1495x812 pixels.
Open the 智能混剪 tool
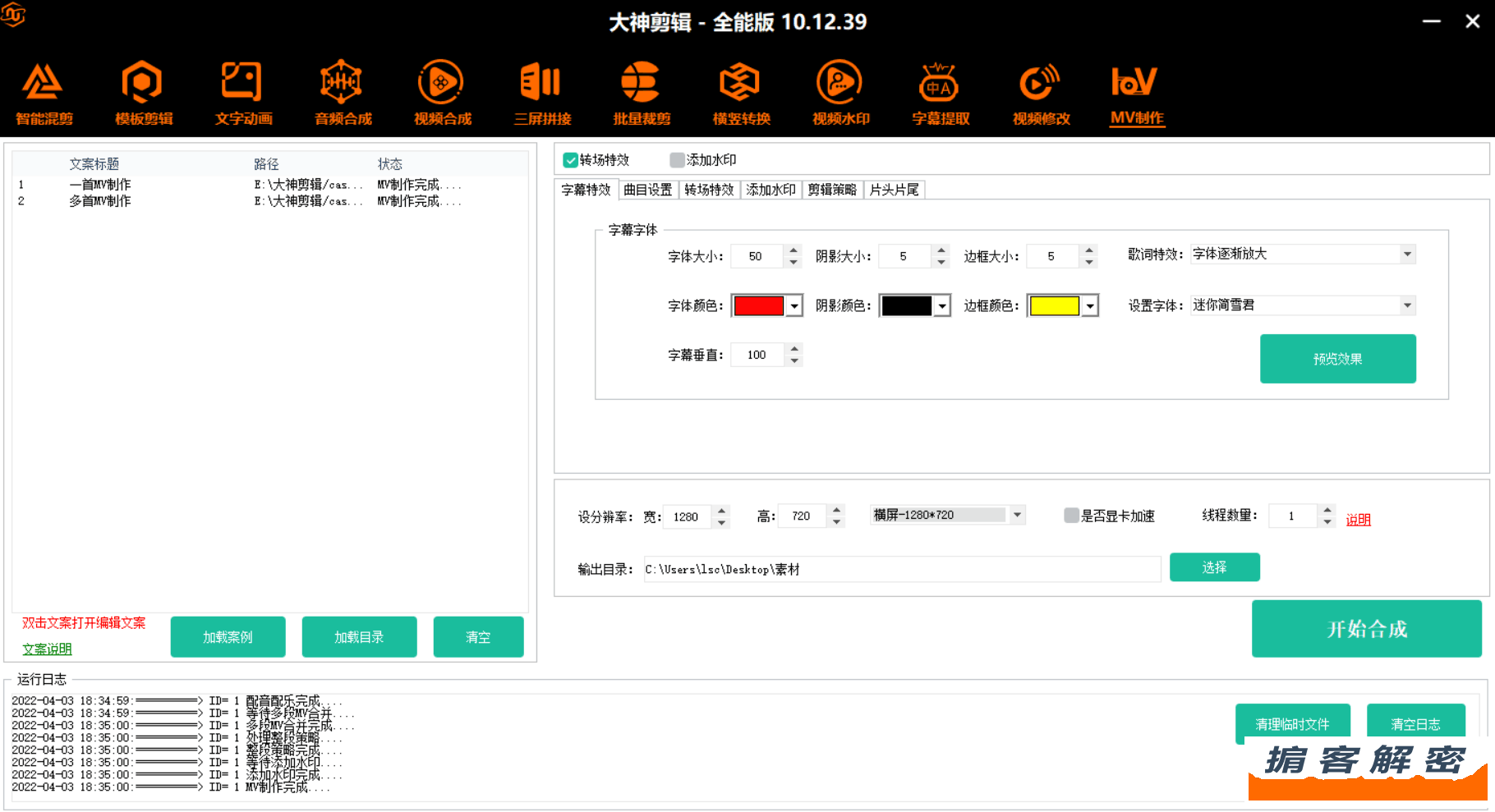click(x=44, y=94)
